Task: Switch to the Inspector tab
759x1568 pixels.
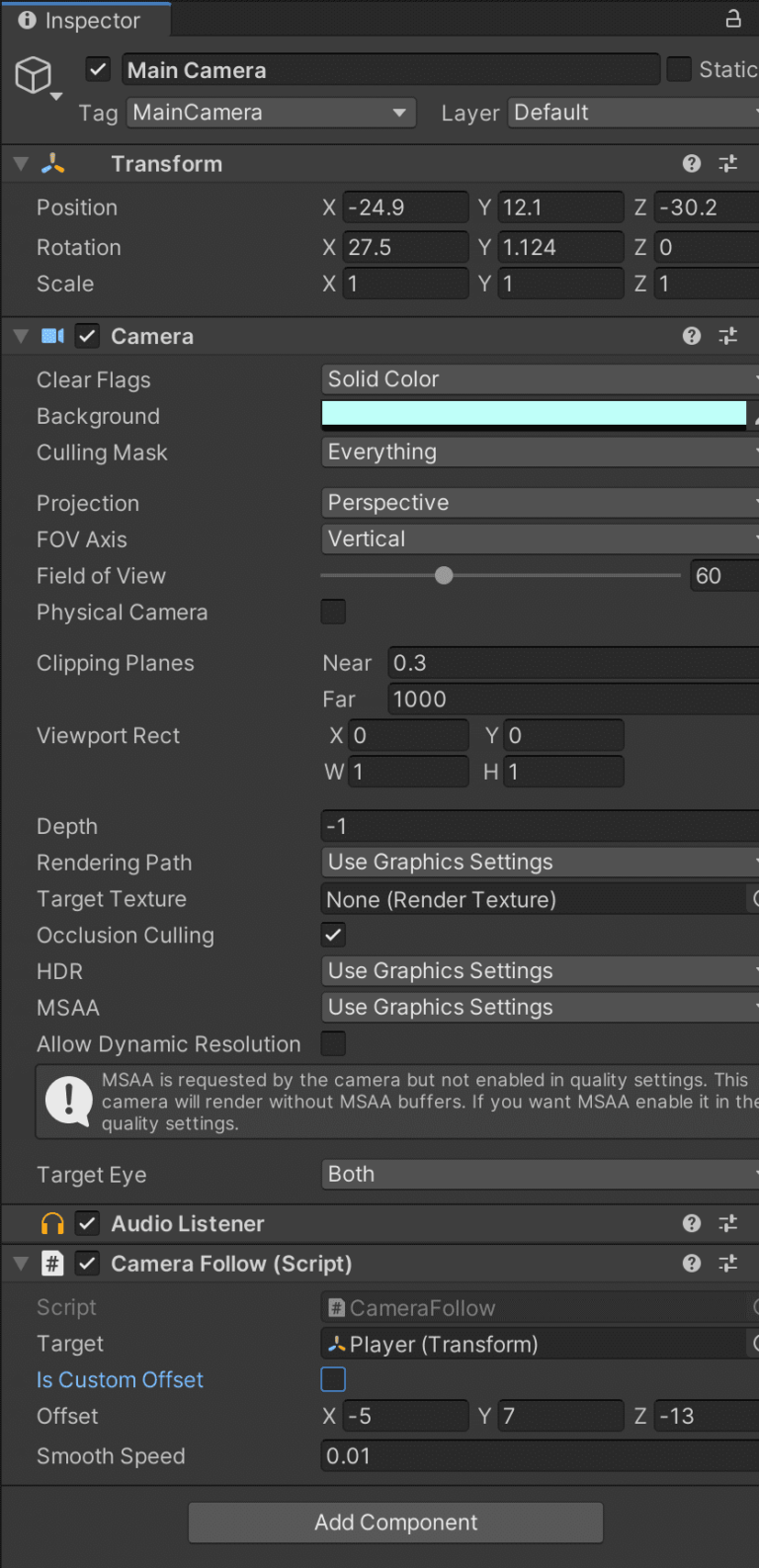Action: tap(86, 21)
